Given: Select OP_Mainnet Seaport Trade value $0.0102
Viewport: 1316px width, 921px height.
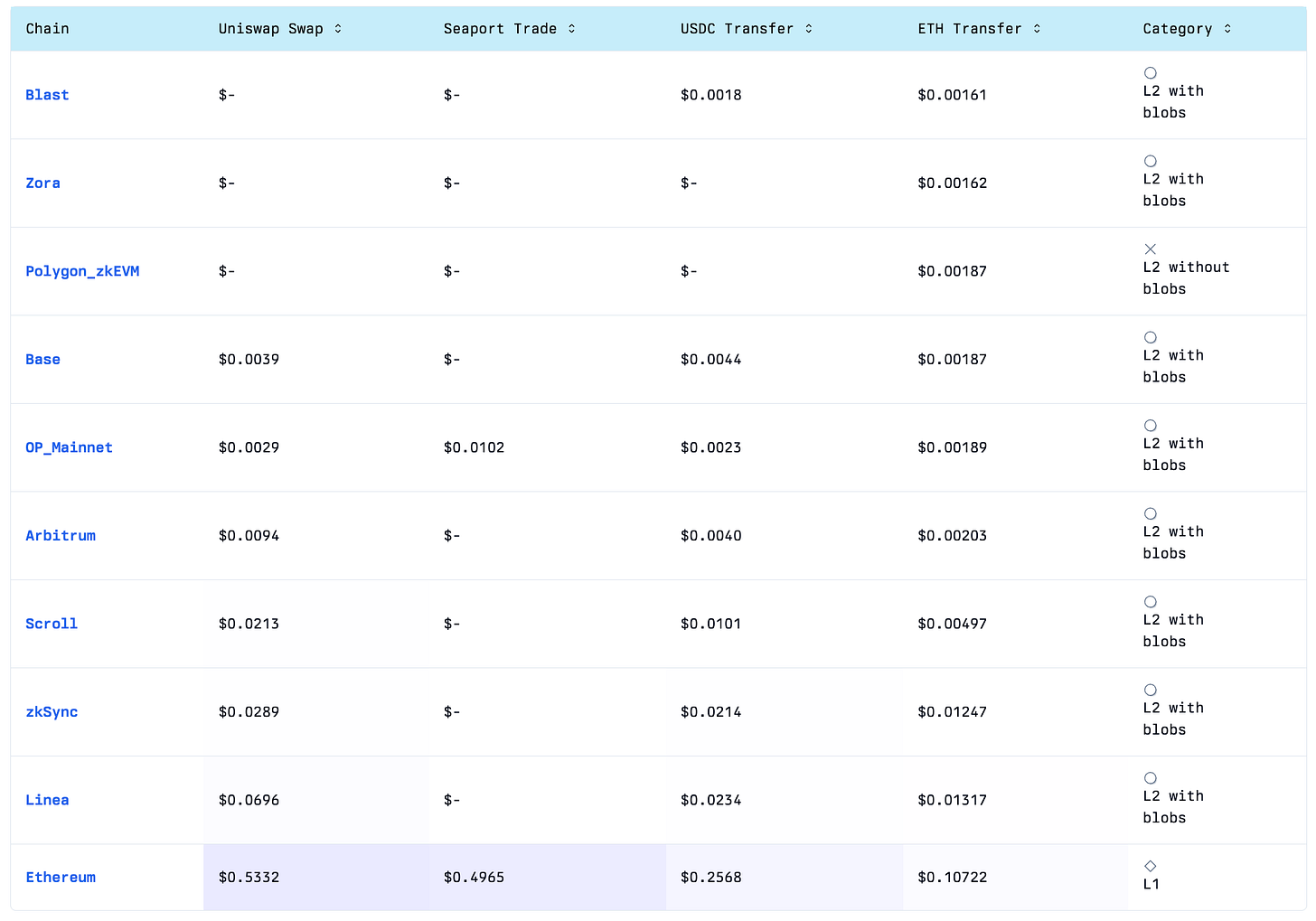Looking at the screenshot, I should coord(474,447).
